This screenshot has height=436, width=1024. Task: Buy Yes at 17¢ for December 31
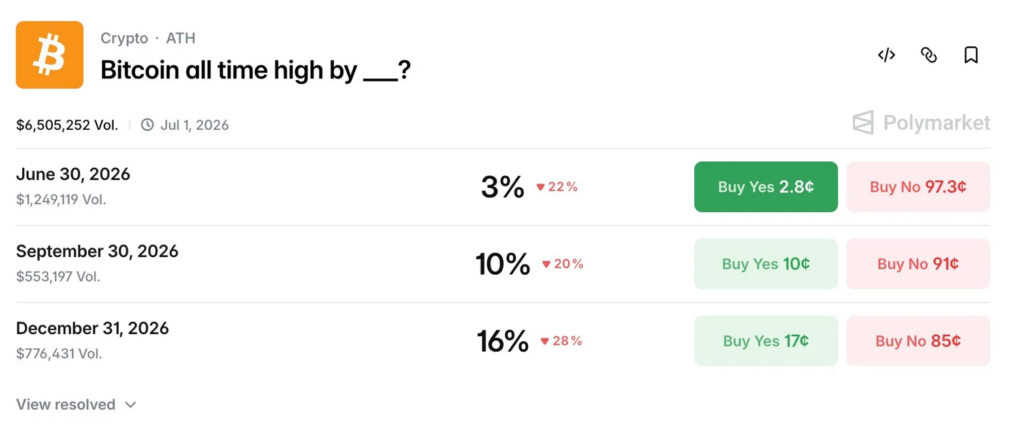click(x=765, y=341)
